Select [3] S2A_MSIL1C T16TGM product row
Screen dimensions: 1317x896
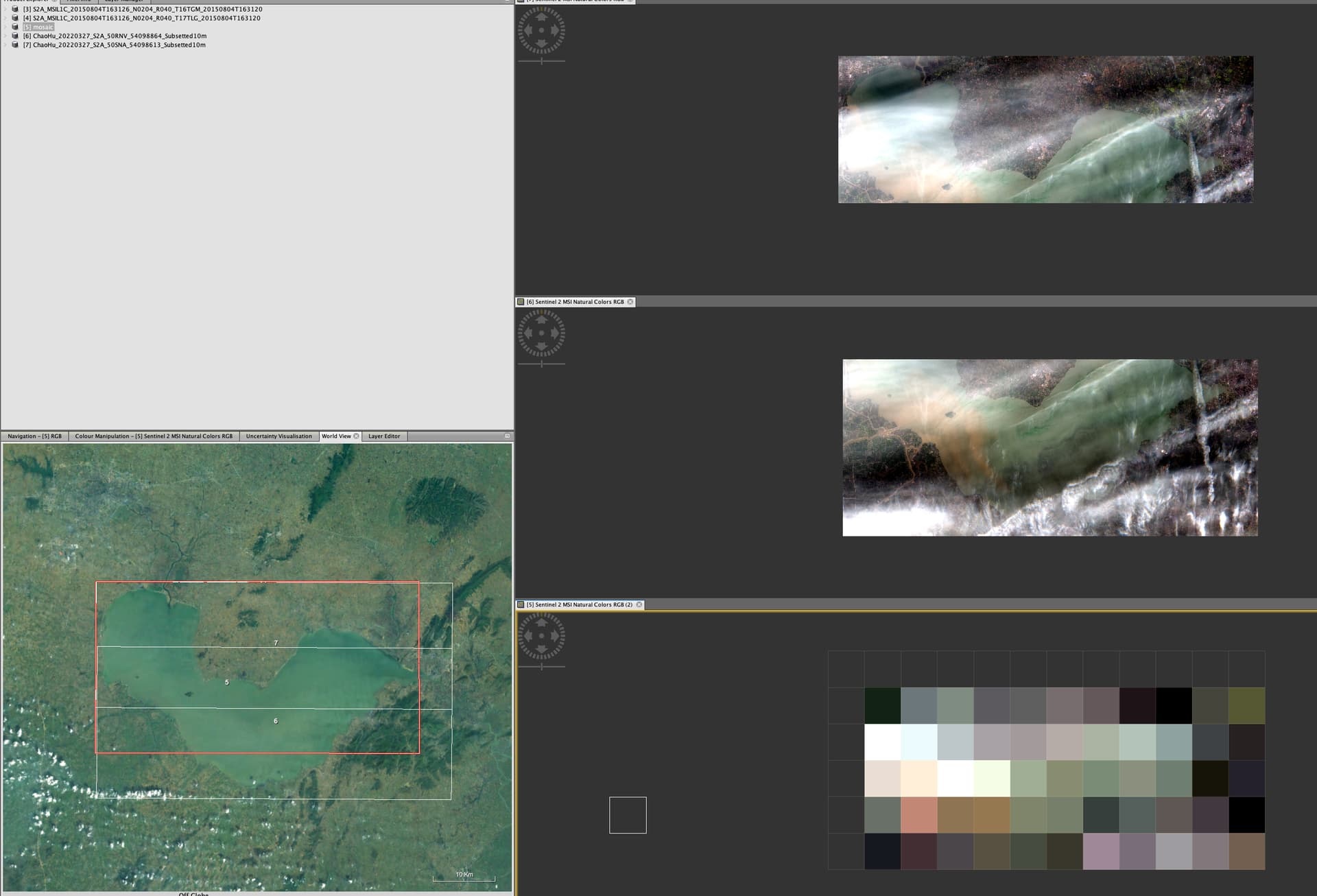pyautogui.click(x=142, y=9)
